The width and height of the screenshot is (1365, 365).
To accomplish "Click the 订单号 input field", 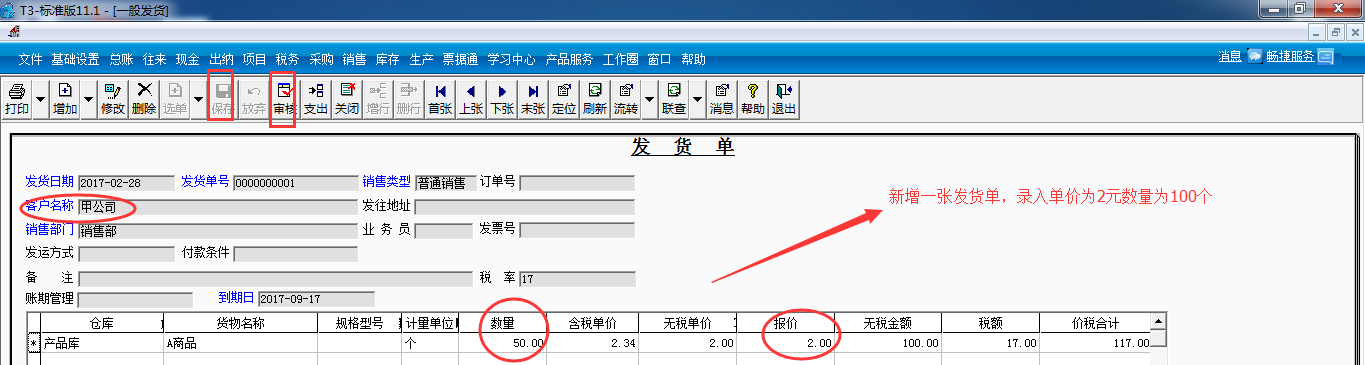I will click(577, 183).
